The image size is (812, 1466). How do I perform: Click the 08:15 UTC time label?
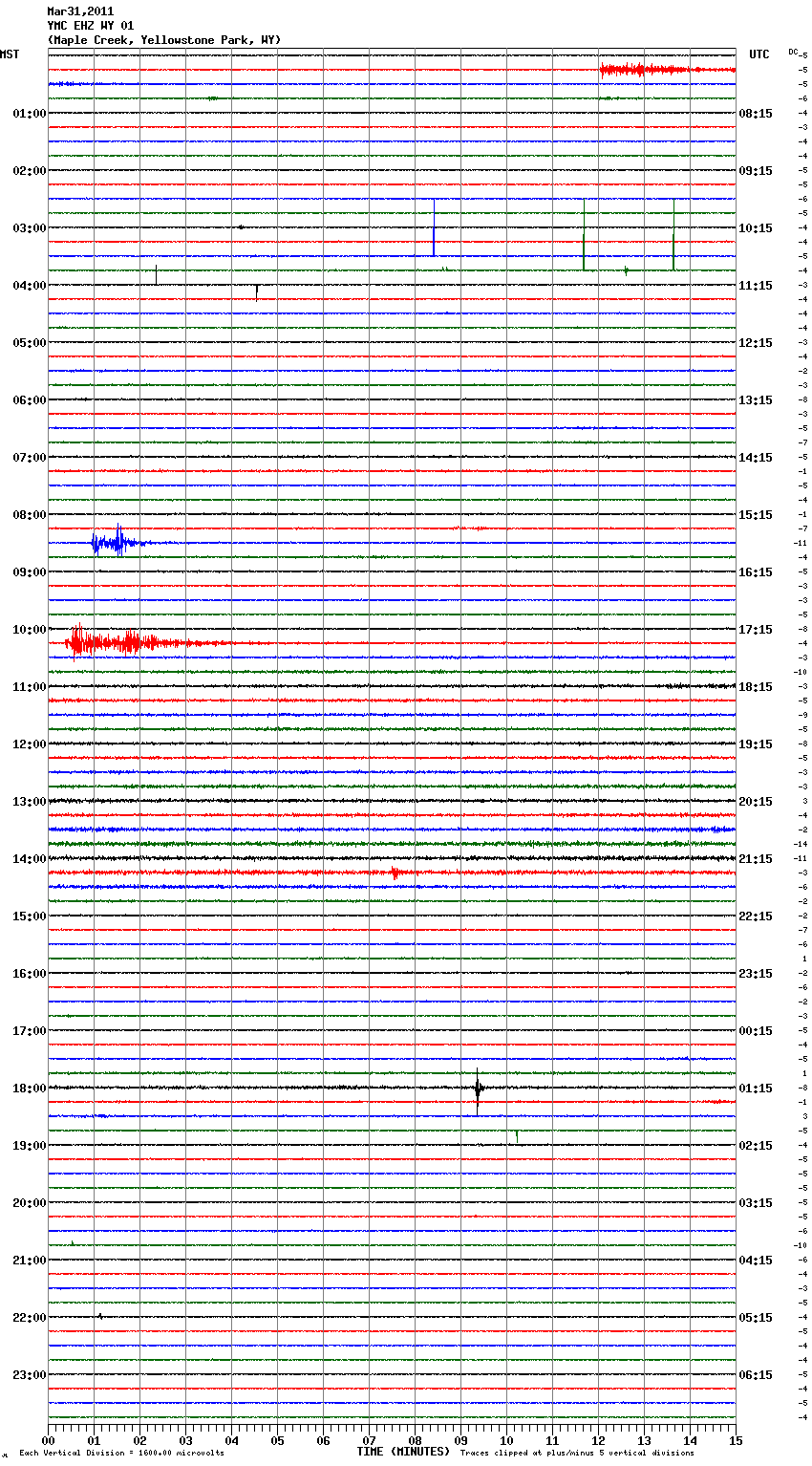(756, 114)
